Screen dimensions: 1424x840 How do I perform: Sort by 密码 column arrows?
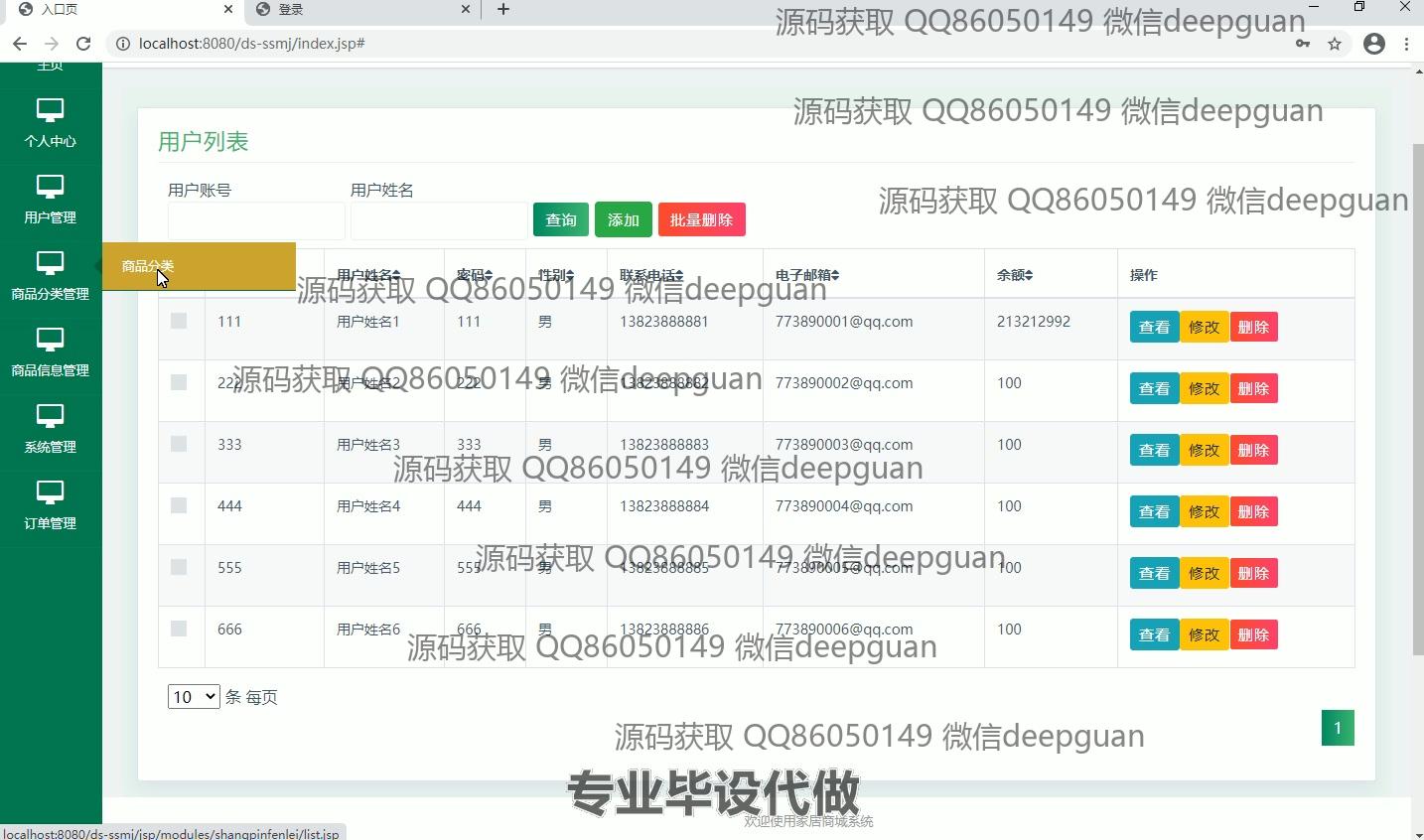[x=489, y=275]
